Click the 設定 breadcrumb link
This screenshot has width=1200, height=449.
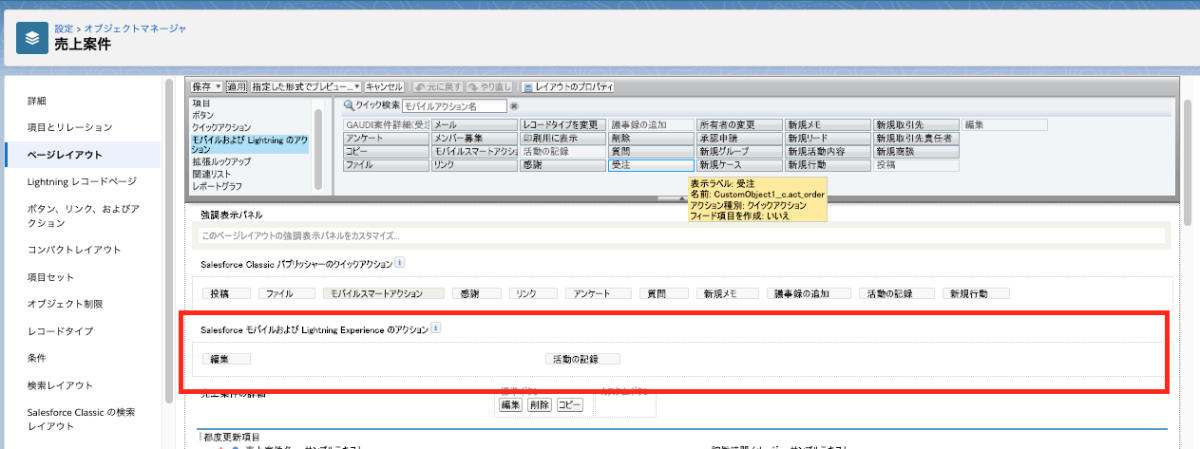(63, 29)
